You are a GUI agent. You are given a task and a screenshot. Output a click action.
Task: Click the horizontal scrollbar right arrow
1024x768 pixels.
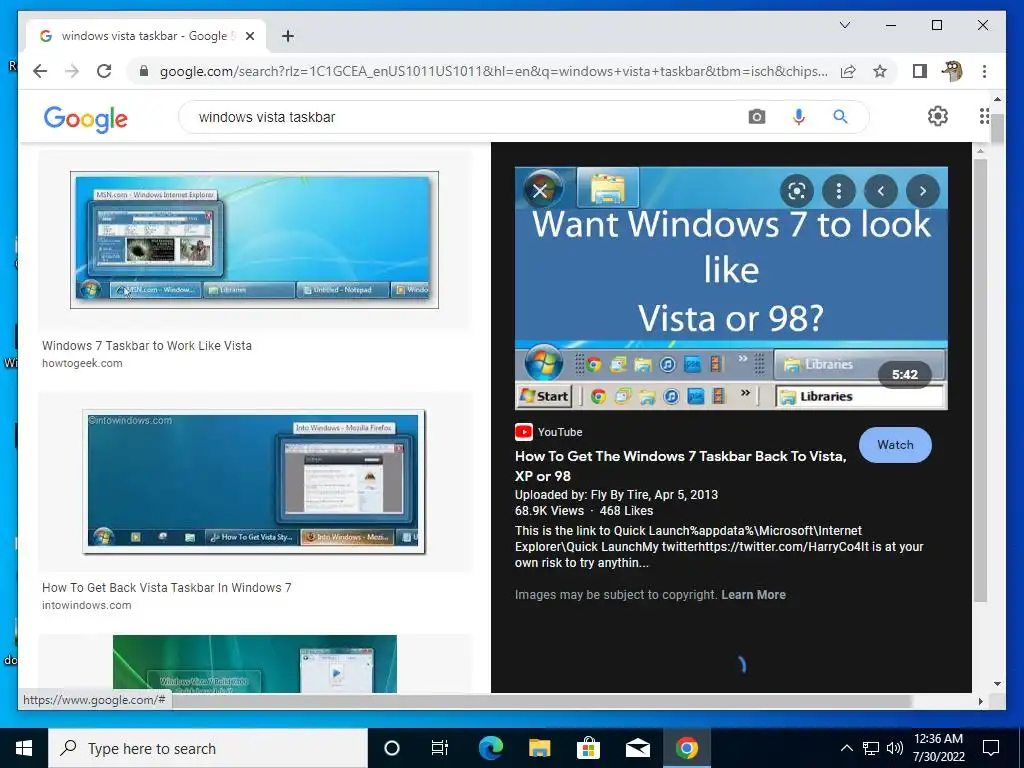tap(980, 701)
